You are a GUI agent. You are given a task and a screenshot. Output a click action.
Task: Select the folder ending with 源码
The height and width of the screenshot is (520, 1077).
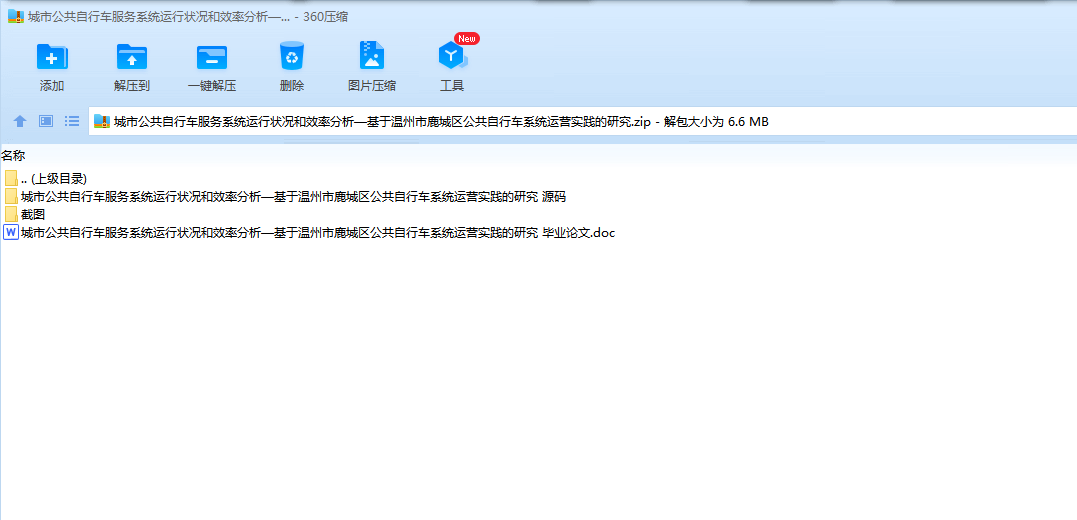click(285, 196)
